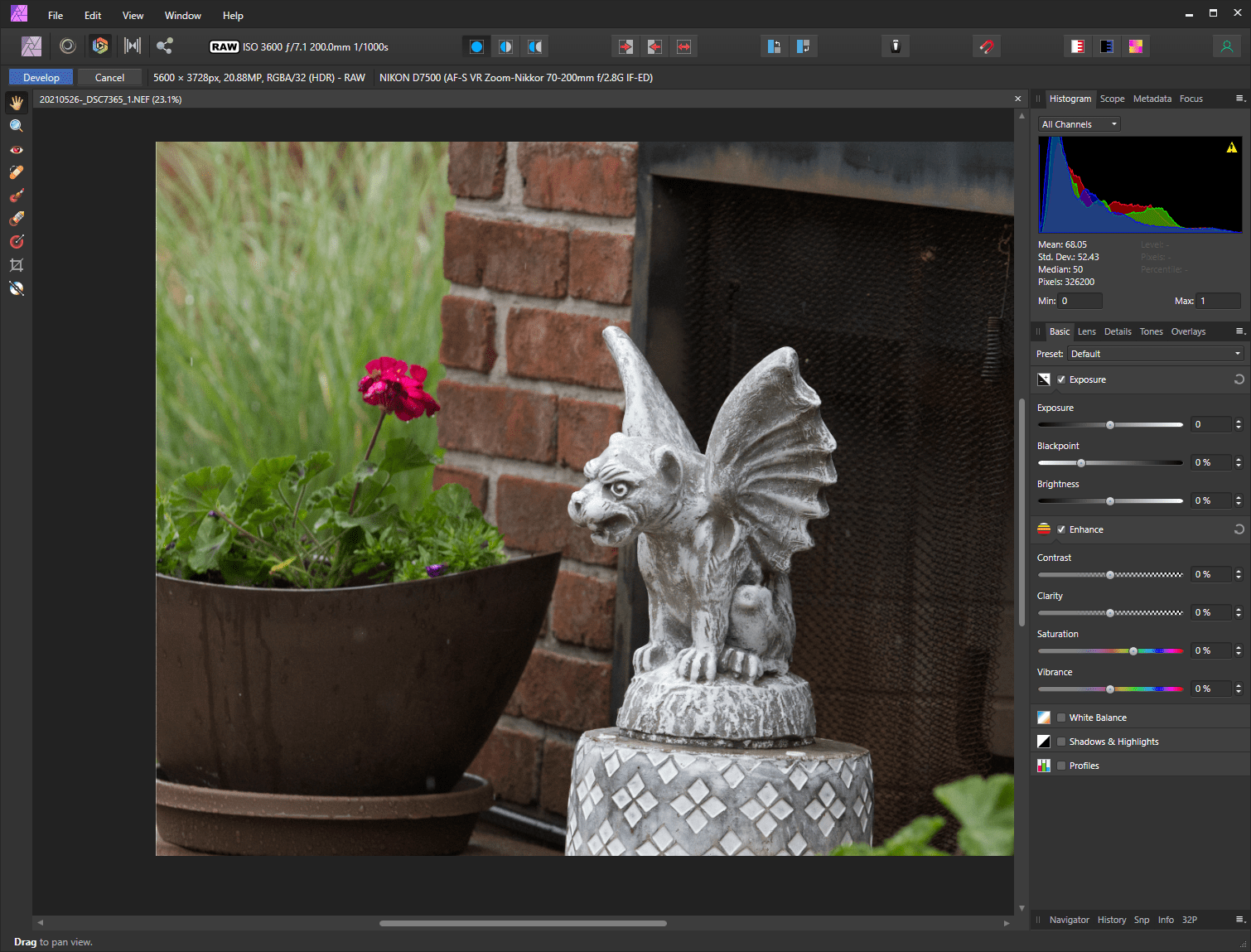
Task: Show clipped shadows
Action: coord(1106,46)
